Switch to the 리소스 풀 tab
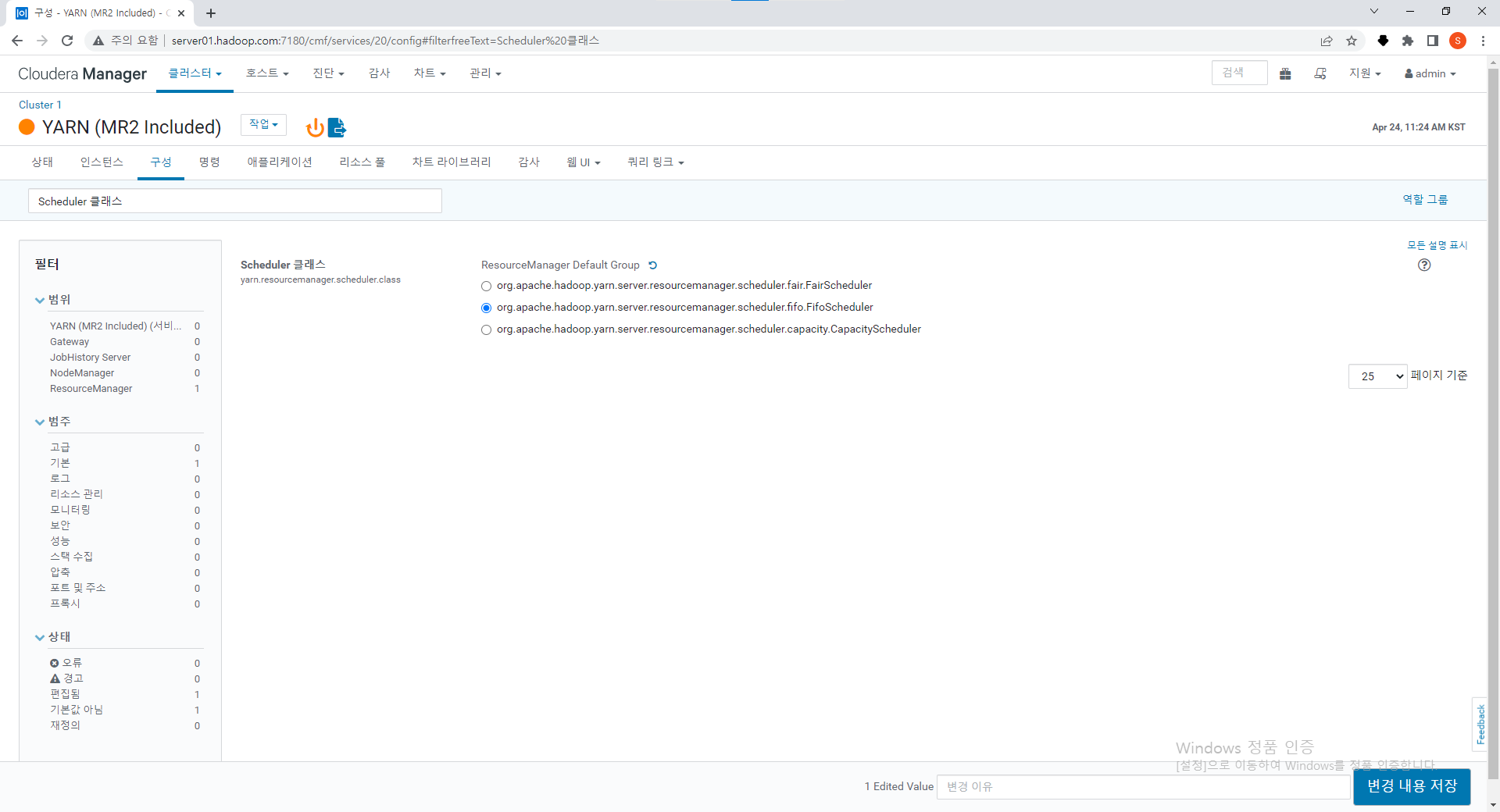Viewport: 1500px width, 812px height. click(362, 162)
